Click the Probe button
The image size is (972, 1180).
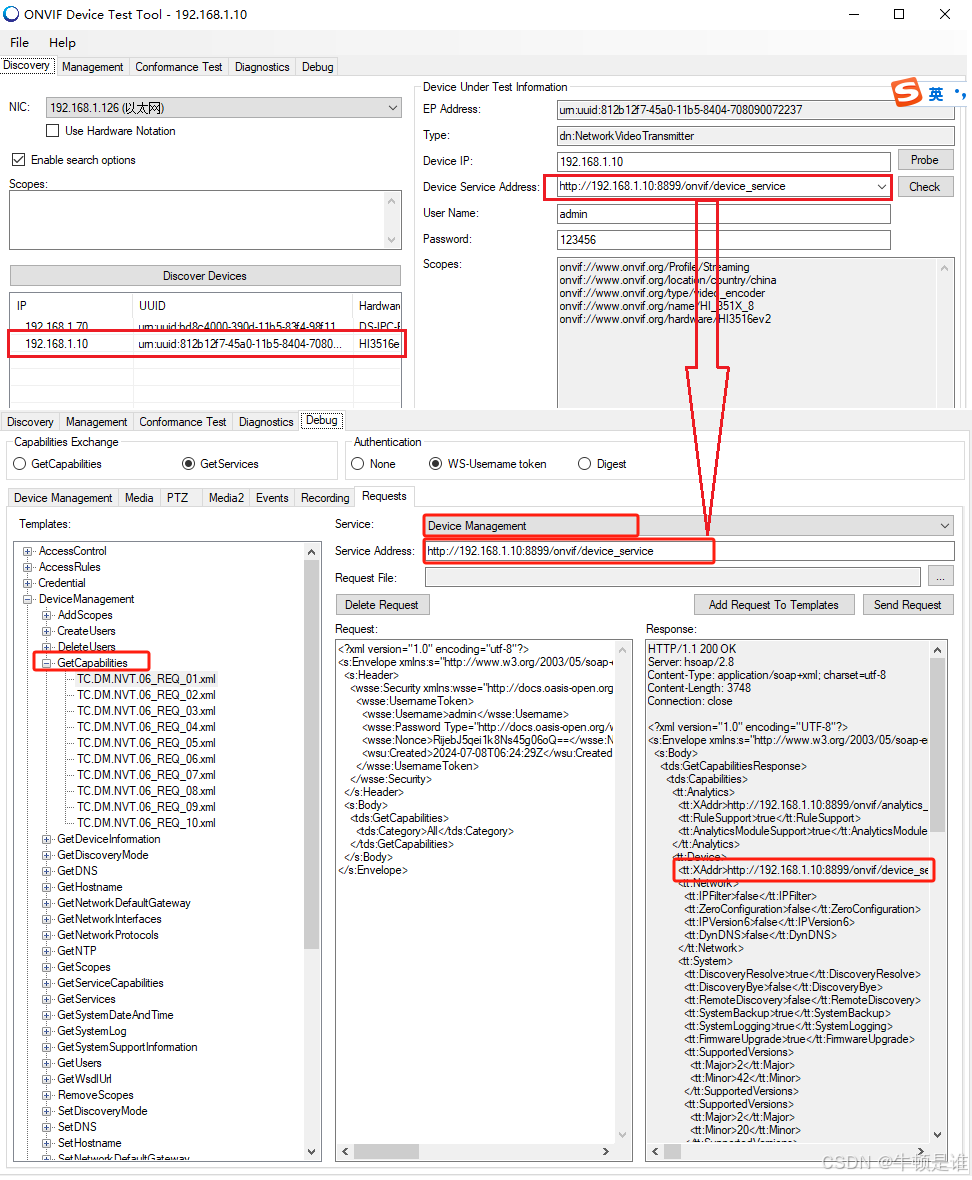click(x=925, y=160)
